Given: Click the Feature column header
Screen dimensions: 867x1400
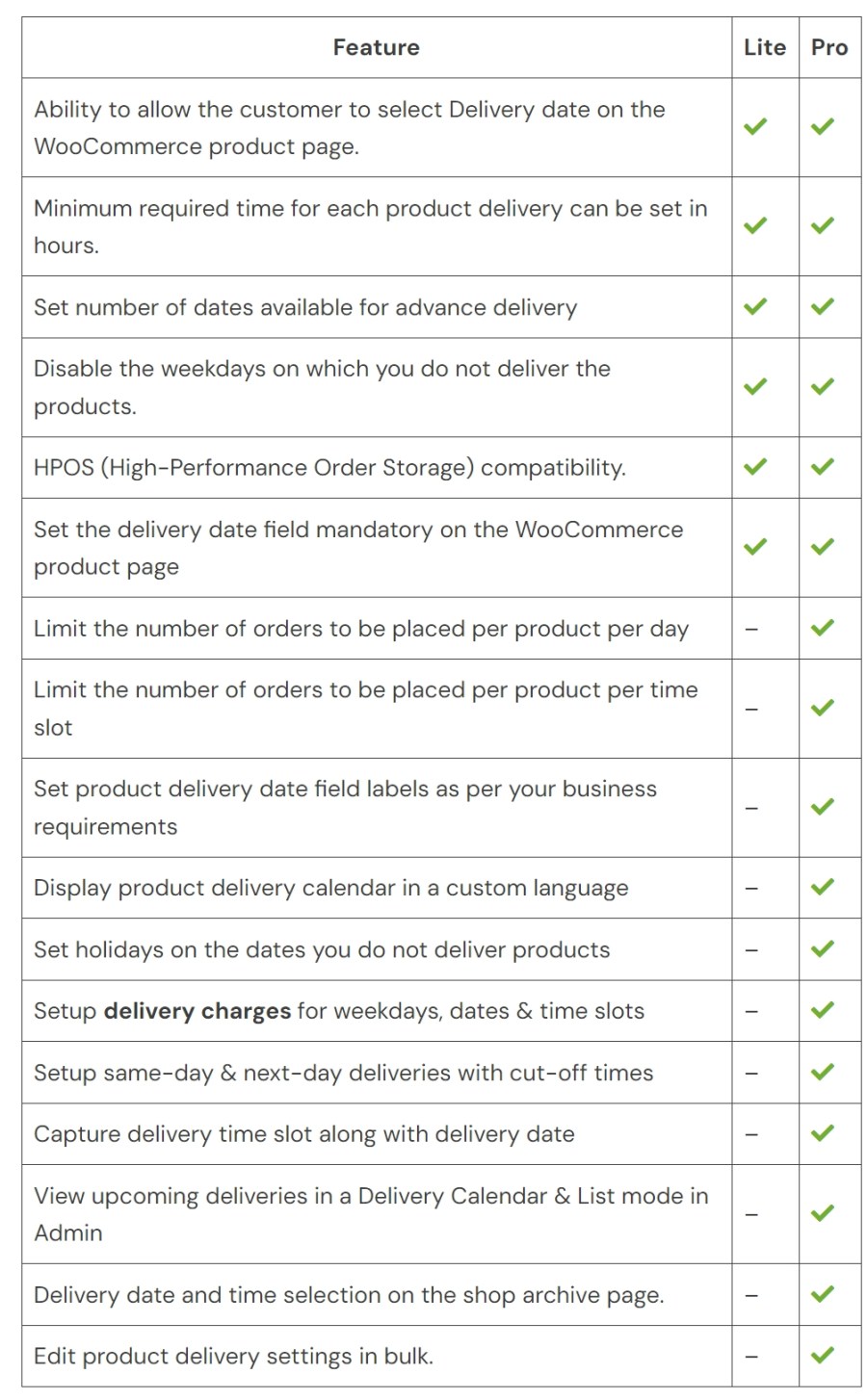Looking at the screenshot, I should pos(376,47).
